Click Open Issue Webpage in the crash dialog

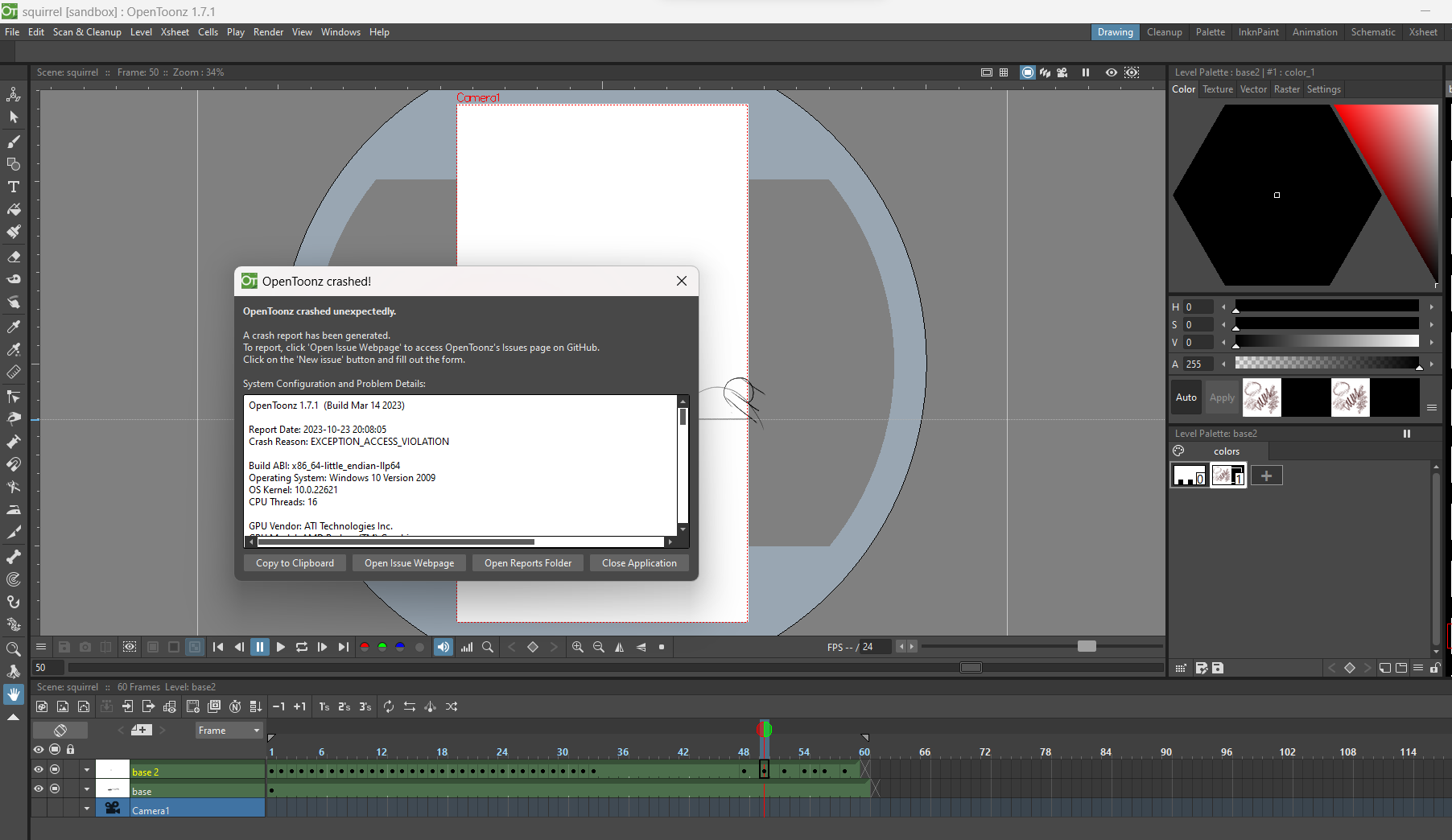click(409, 562)
